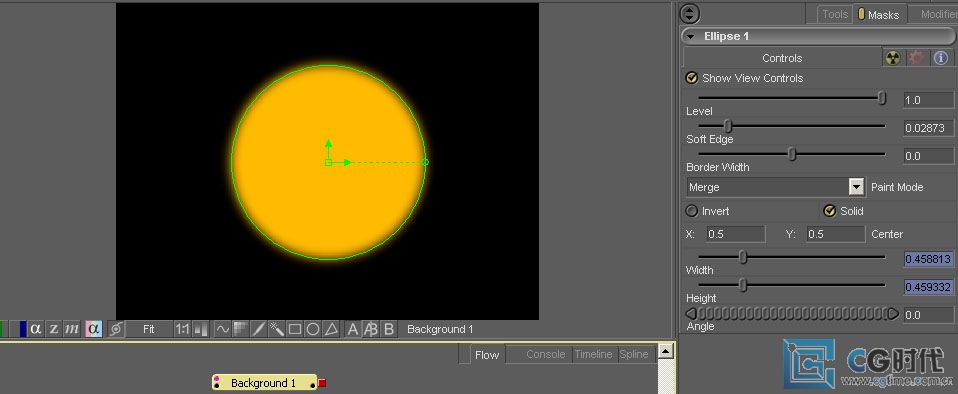Enable the Invert option

(692, 211)
